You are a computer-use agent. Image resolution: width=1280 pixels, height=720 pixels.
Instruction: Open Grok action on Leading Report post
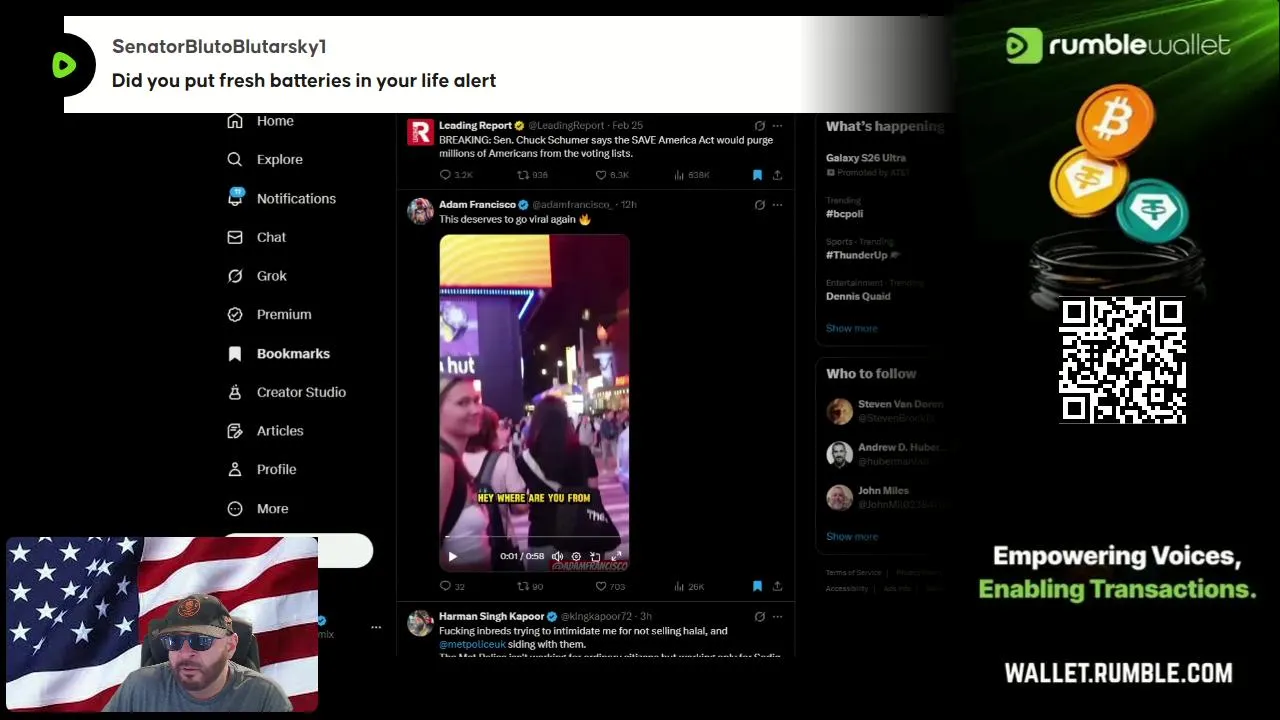[x=760, y=126]
